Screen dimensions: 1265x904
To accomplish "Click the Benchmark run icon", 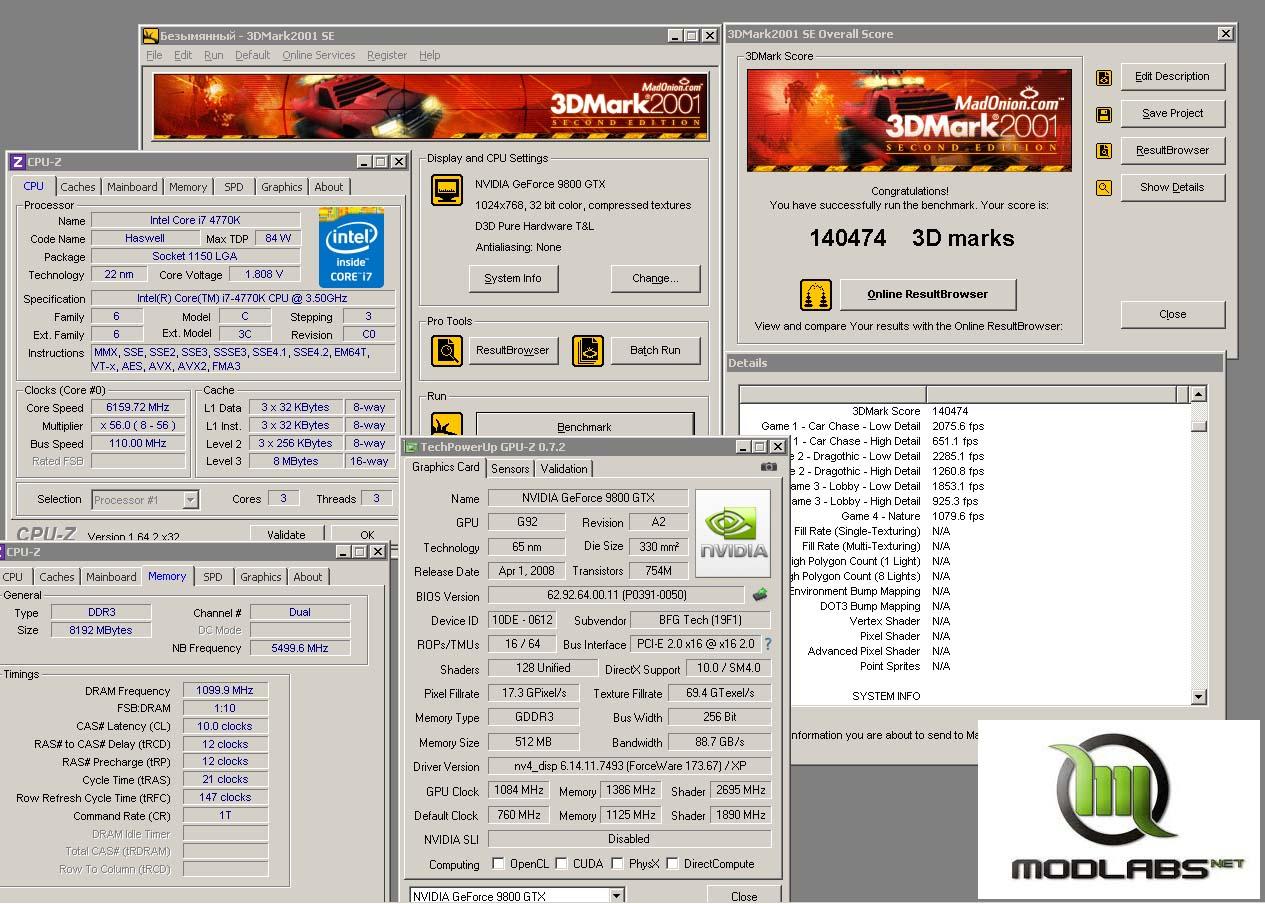I will pyautogui.click(x=447, y=425).
